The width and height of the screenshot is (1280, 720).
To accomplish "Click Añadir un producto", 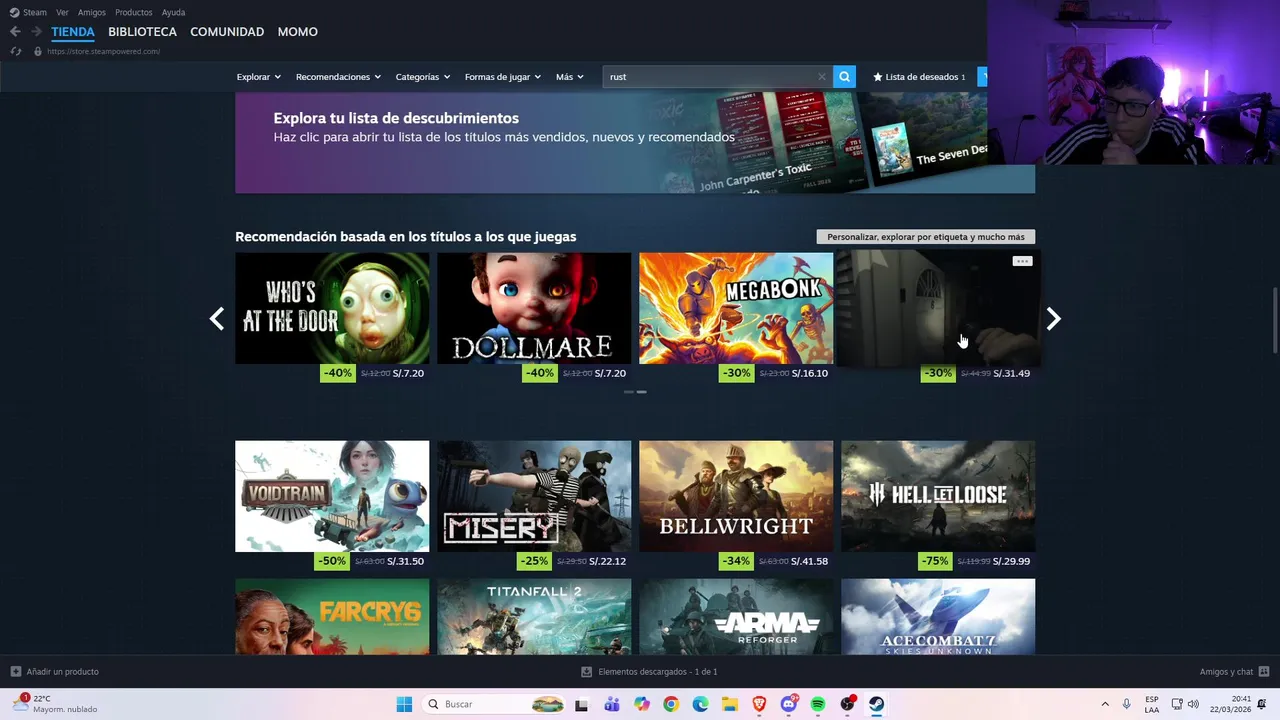I will pyautogui.click(x=62, y=671).
